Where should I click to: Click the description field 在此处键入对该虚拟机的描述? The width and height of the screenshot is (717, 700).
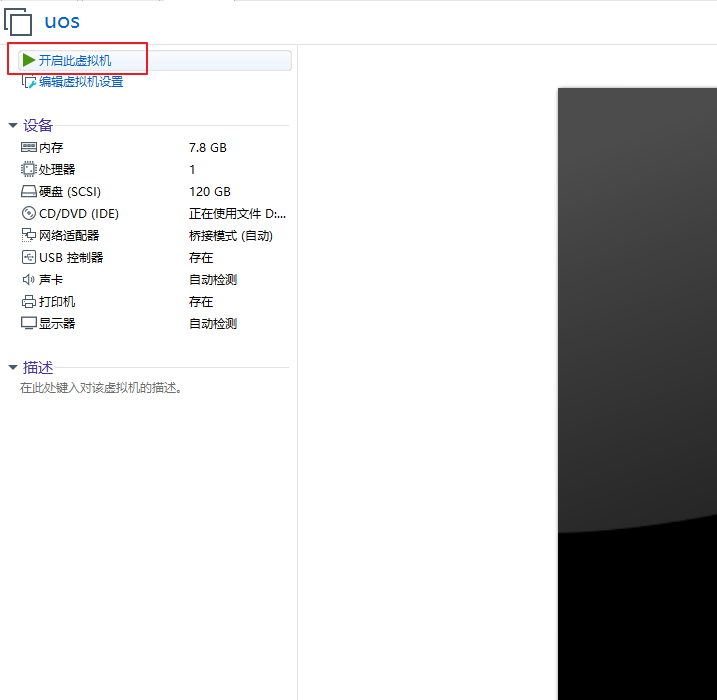(101, 388)
